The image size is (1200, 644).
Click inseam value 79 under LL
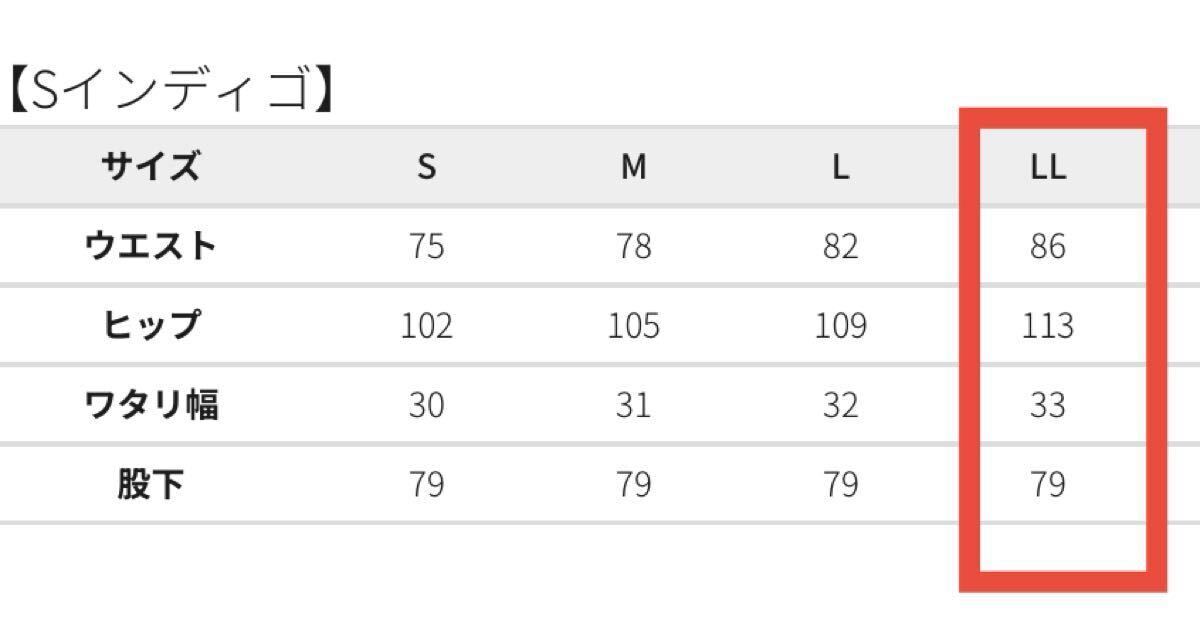click(x=1047, y=485)
